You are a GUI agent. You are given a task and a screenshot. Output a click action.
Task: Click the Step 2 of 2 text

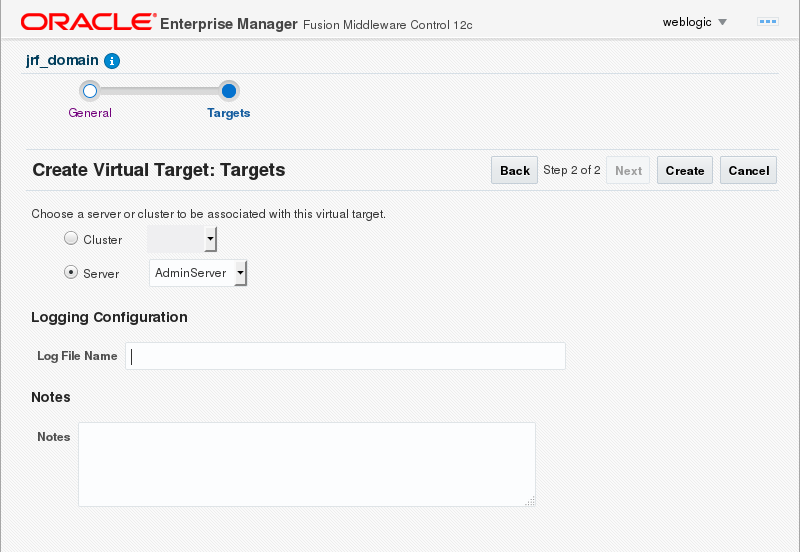(571, 170)
